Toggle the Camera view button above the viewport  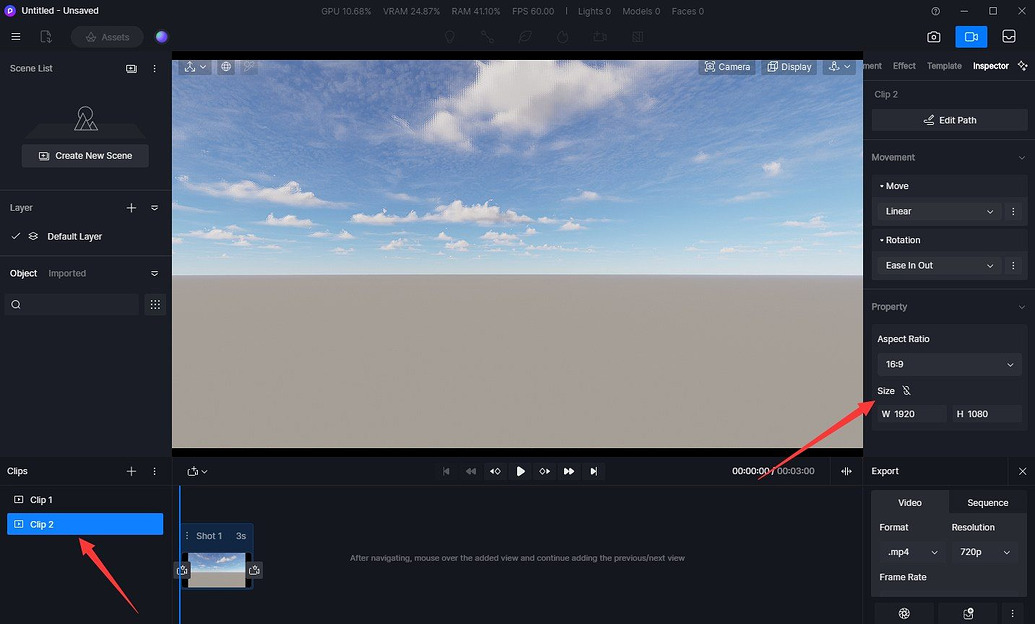pos(728,66)
